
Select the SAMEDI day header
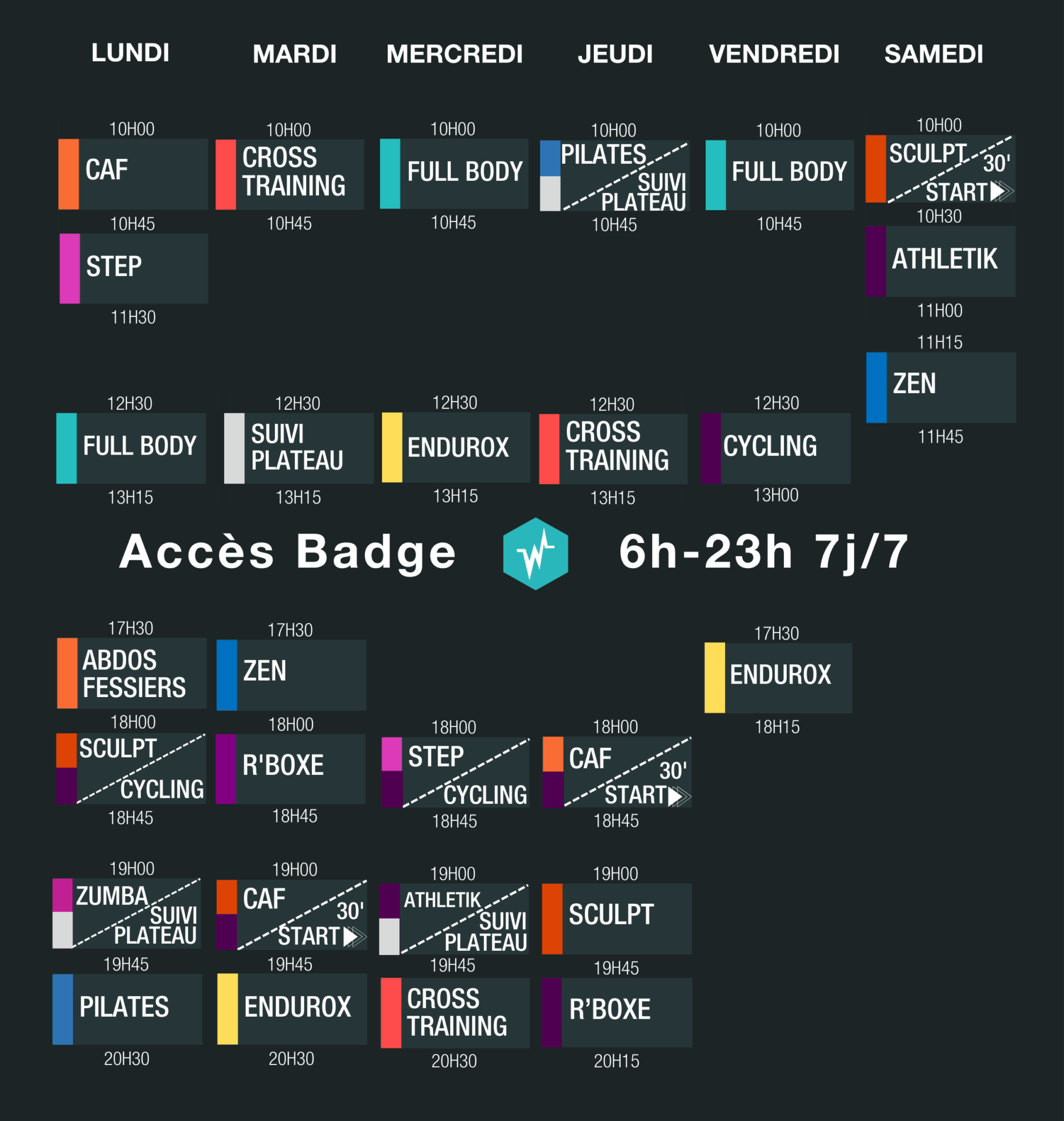[933, 54]
